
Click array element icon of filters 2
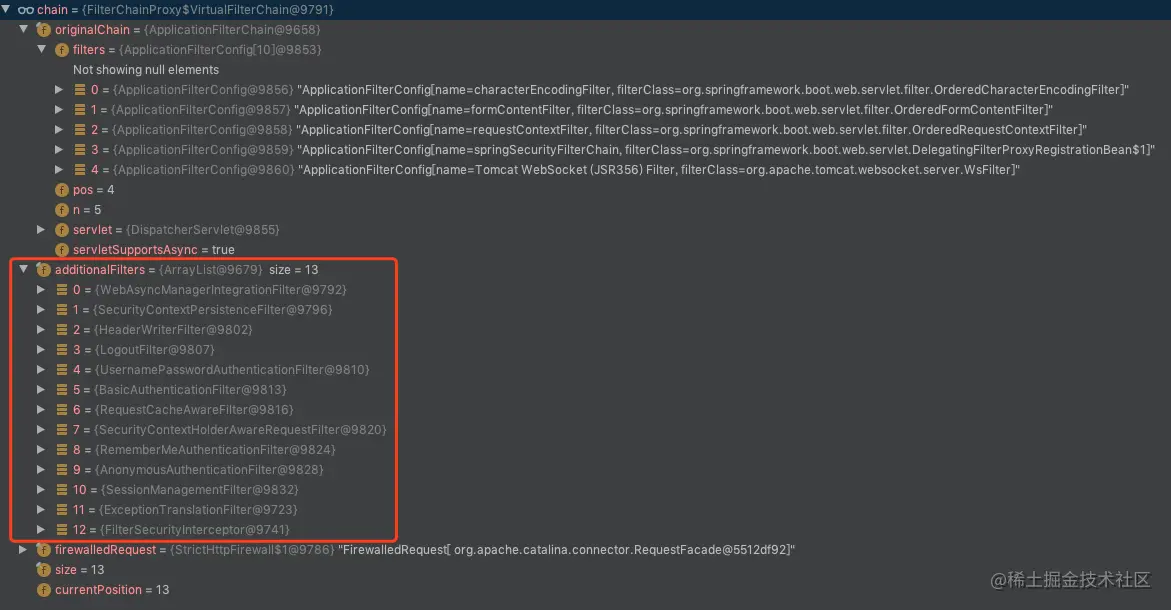tap(80, 130)
